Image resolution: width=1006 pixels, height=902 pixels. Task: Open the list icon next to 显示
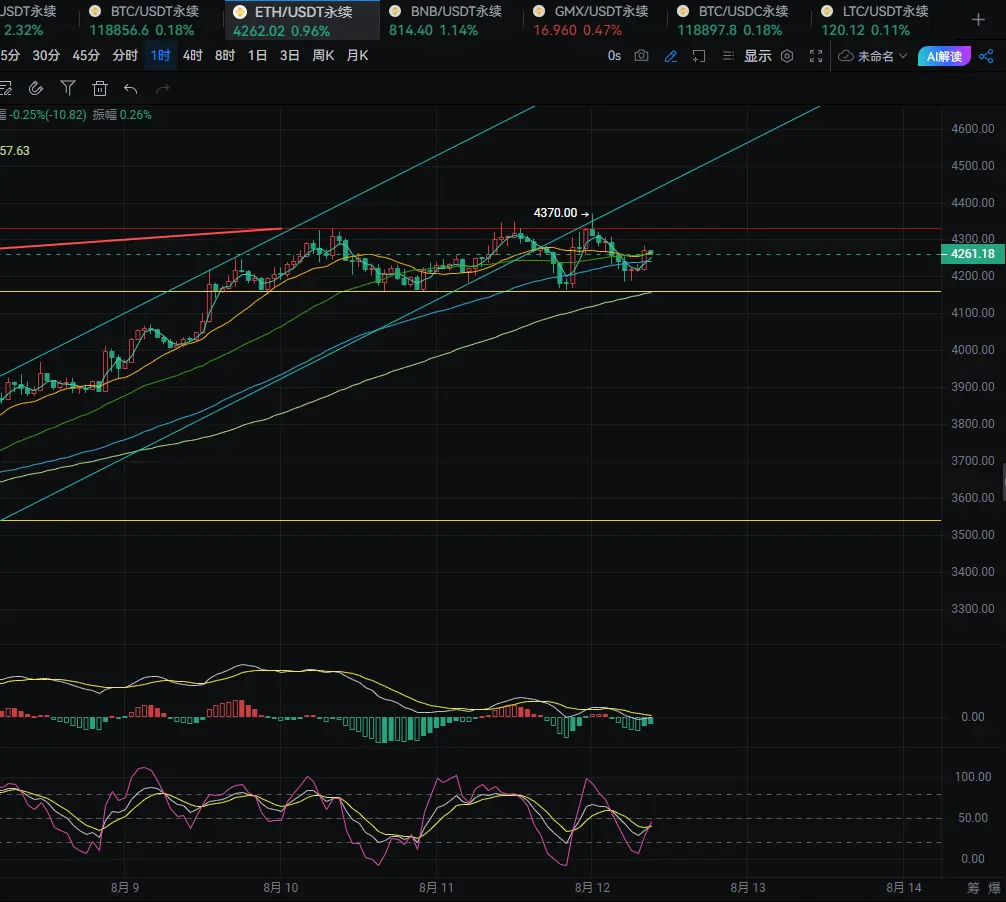tap(728, 56)
